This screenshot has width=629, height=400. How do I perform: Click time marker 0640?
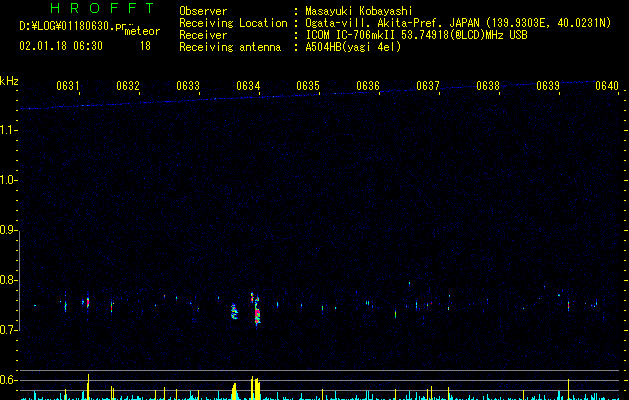point(607,86)
